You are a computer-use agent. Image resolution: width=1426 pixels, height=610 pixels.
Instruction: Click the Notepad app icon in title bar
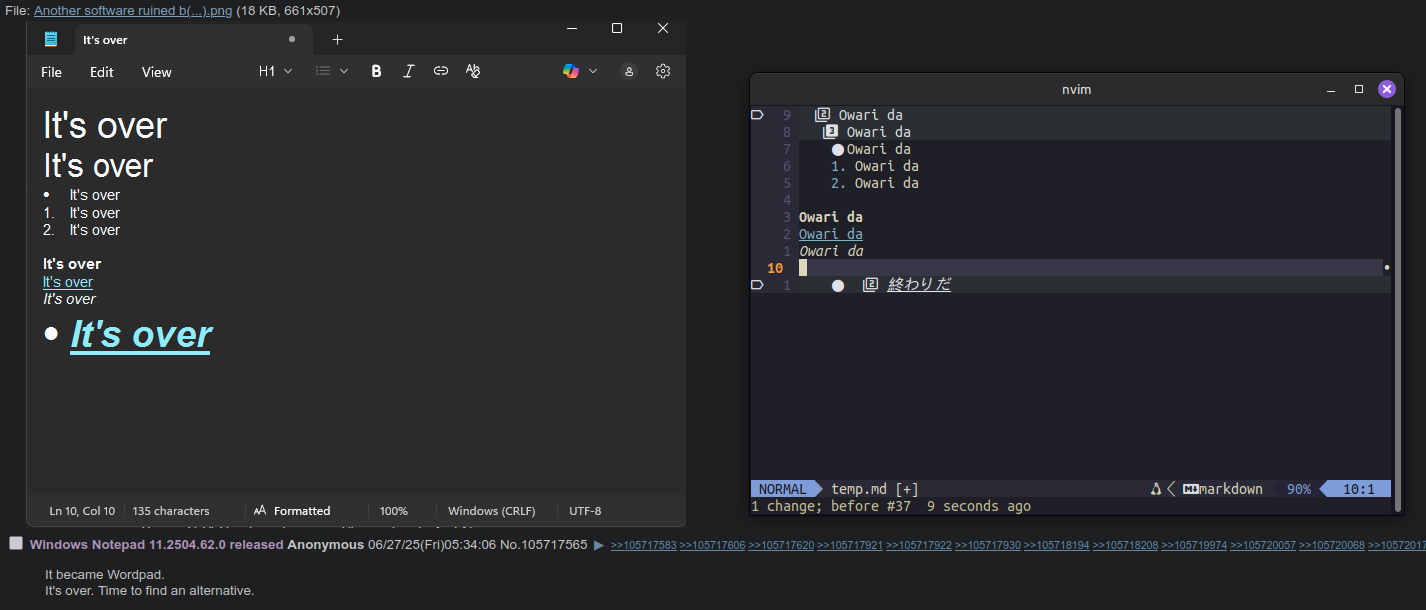pyautogui.click(x=51, y=39)
